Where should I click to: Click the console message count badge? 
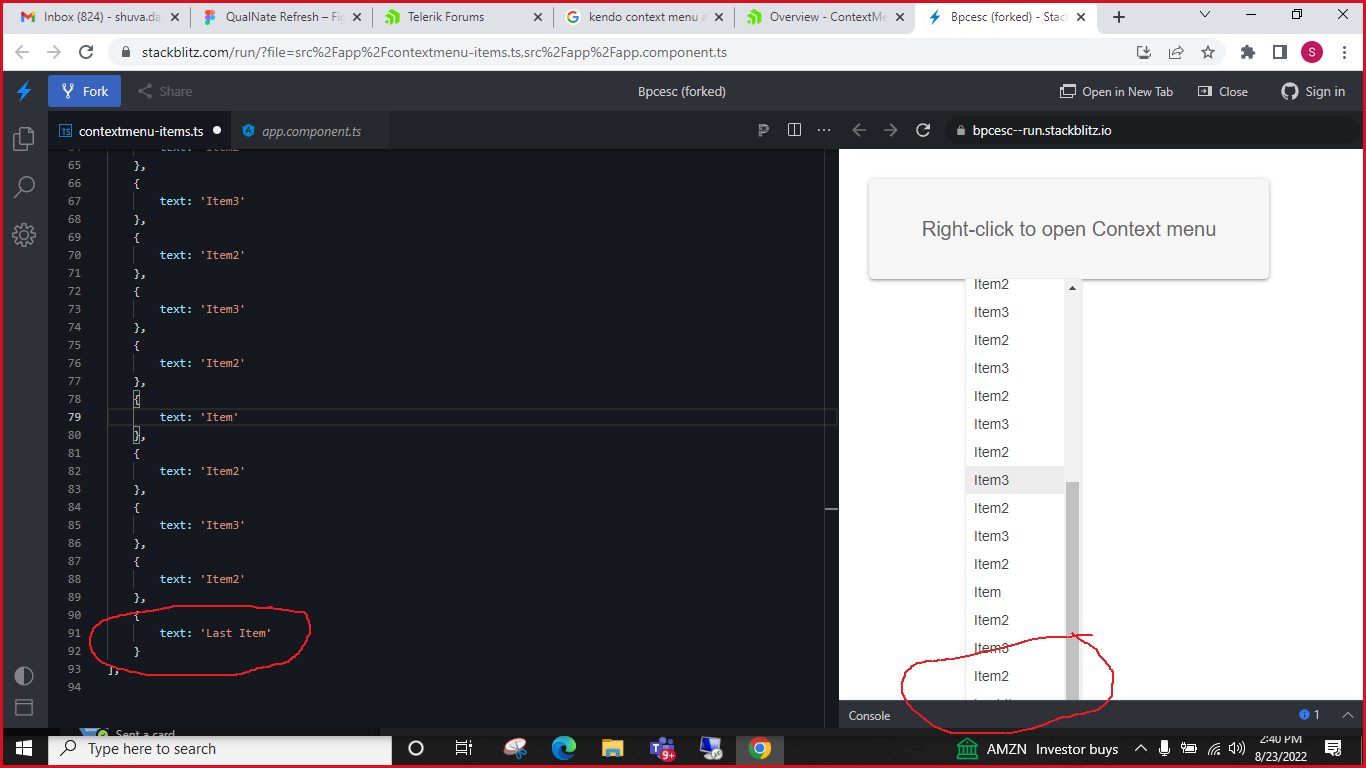click(x=1310, y=715)
